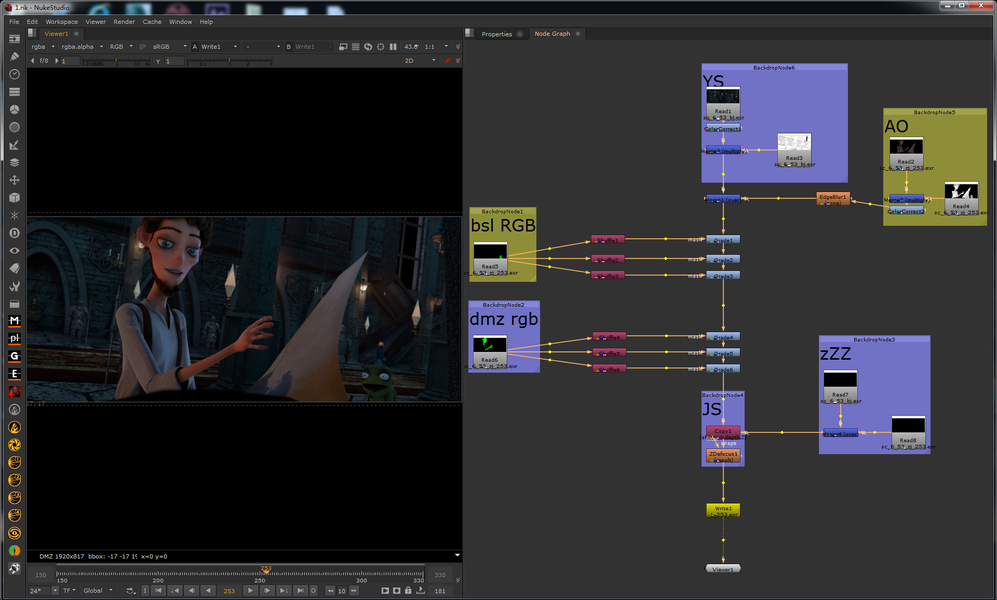Click the red plugin icon in toolbar
The image size is (997, 600).
(14, 392)
